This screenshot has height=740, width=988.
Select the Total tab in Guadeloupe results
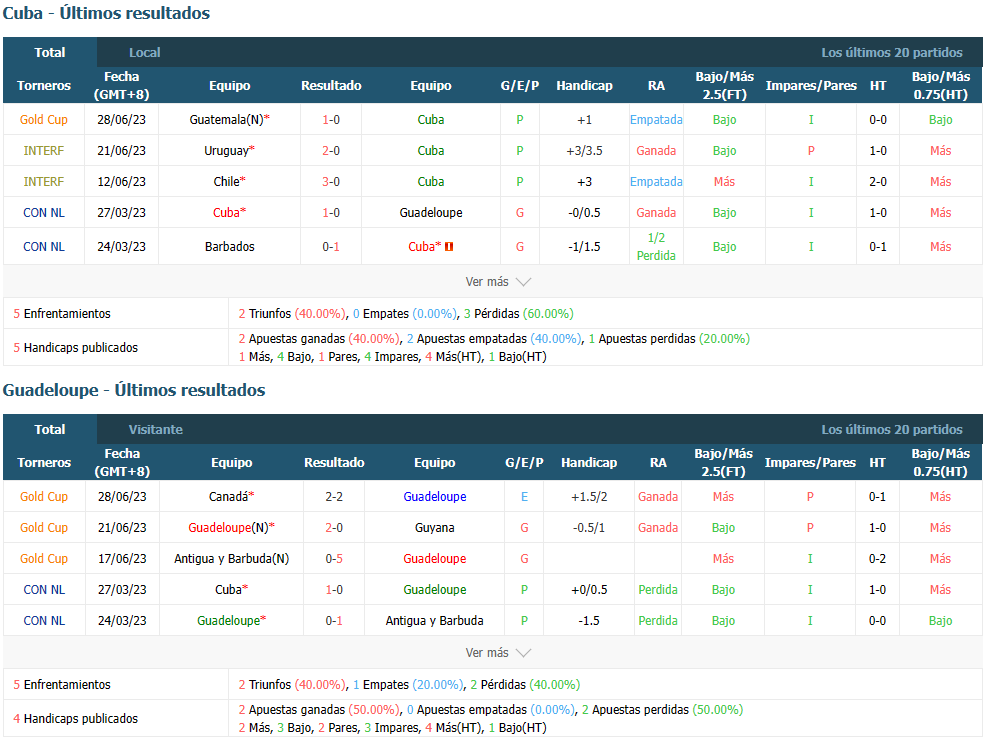[x=50, y=429]
